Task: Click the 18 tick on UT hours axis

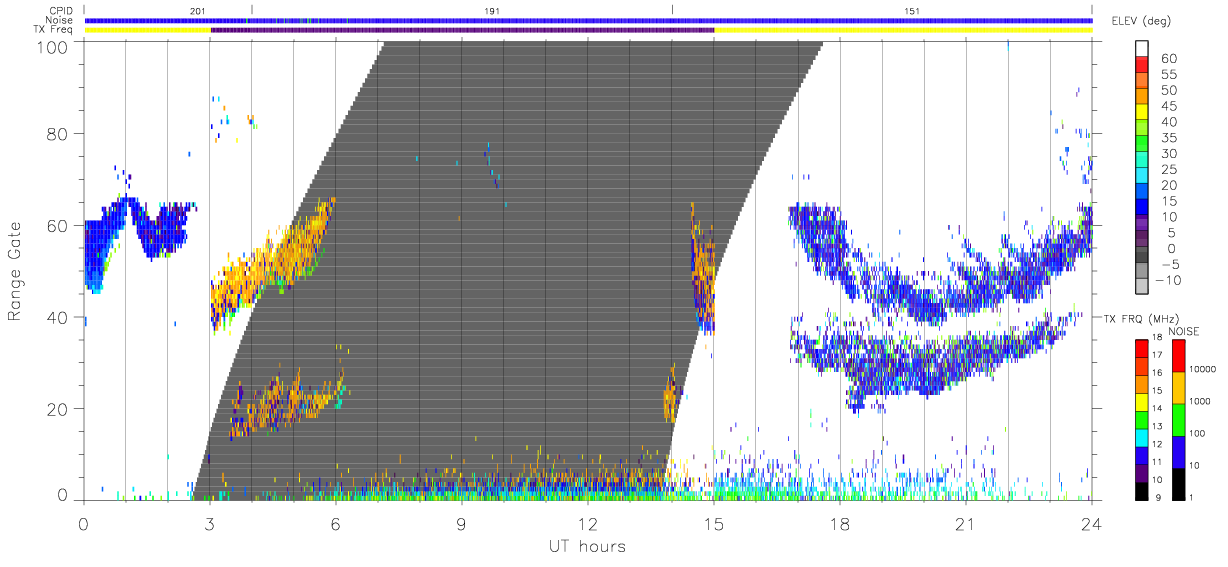Action: 840,523
